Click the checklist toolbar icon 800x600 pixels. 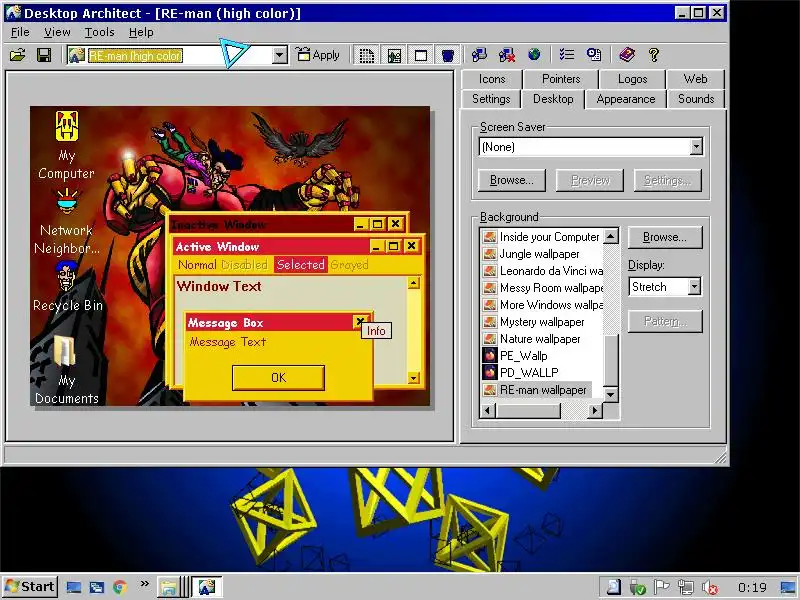566,55
